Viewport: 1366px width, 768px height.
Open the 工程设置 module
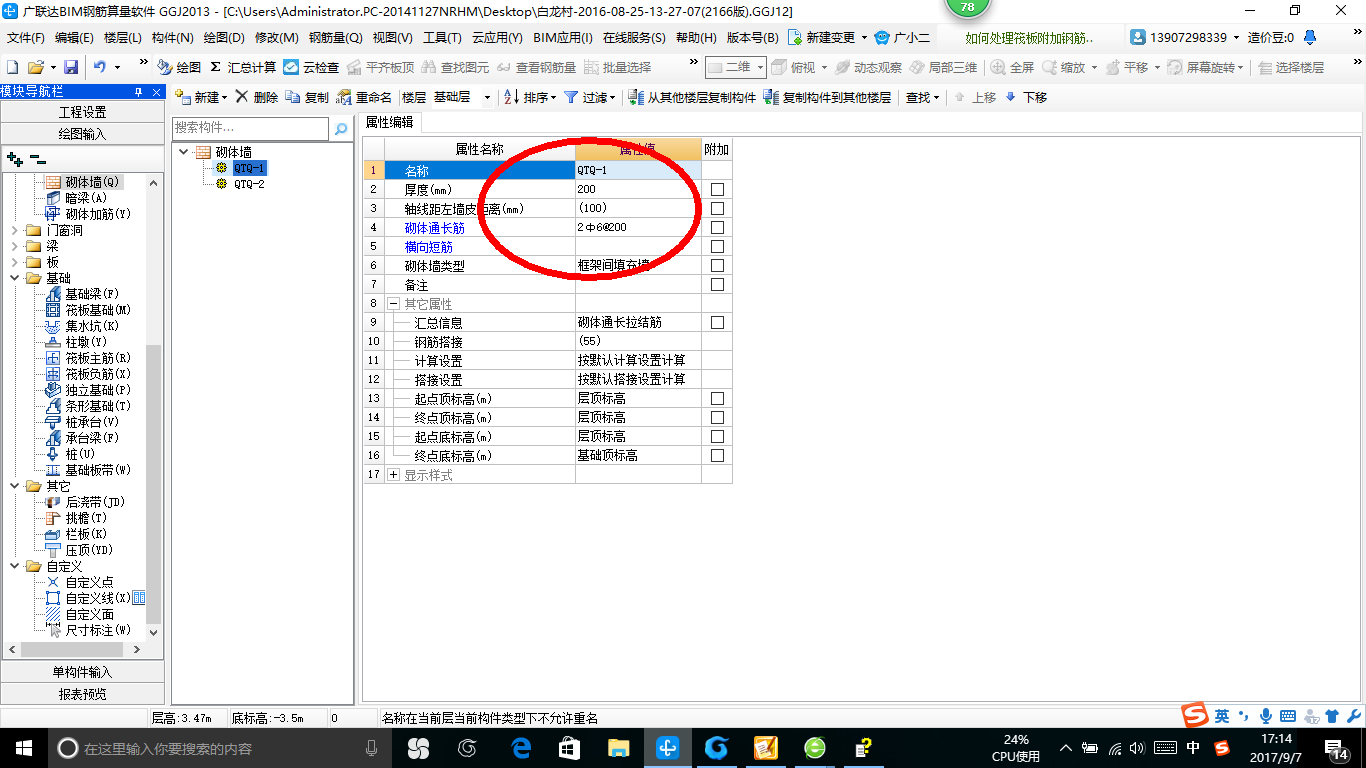click(x=82, y=112)
